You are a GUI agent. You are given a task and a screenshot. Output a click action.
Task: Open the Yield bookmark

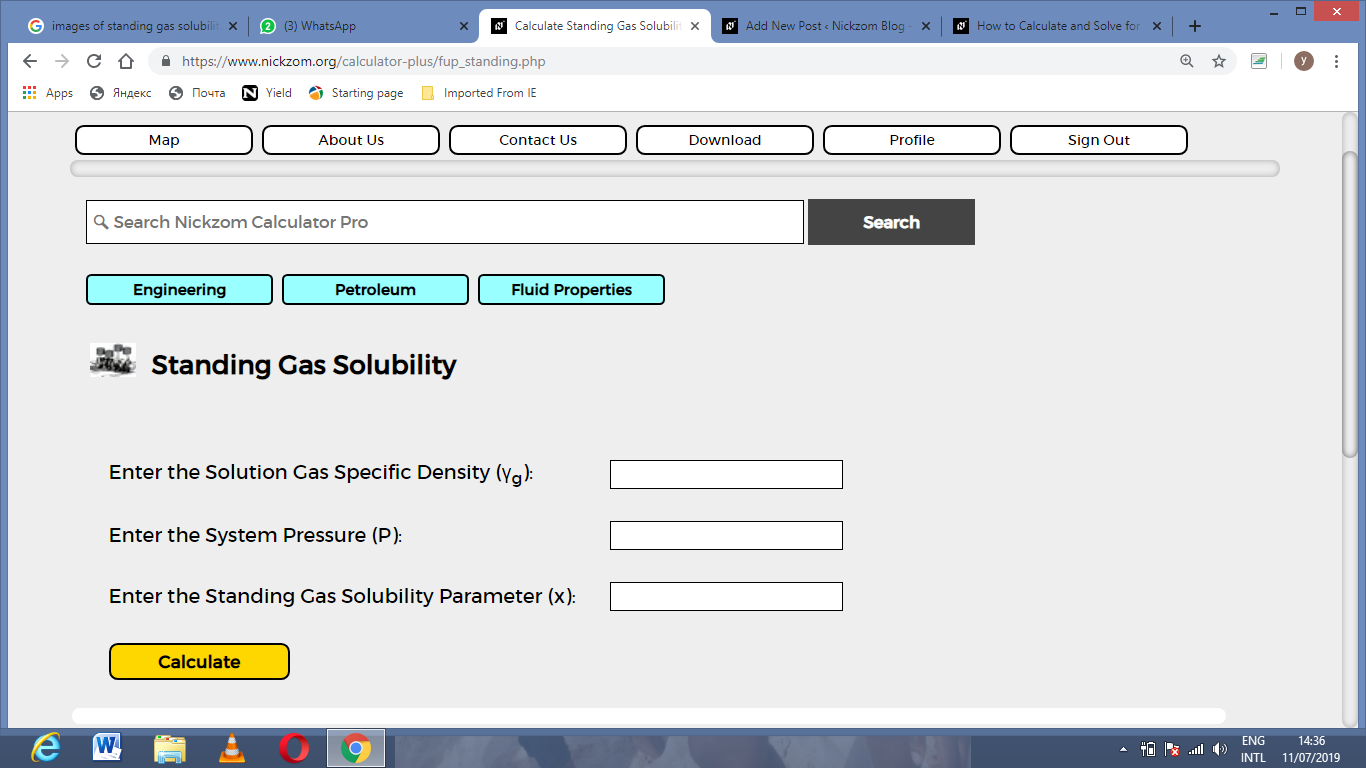tap(267, 93)
